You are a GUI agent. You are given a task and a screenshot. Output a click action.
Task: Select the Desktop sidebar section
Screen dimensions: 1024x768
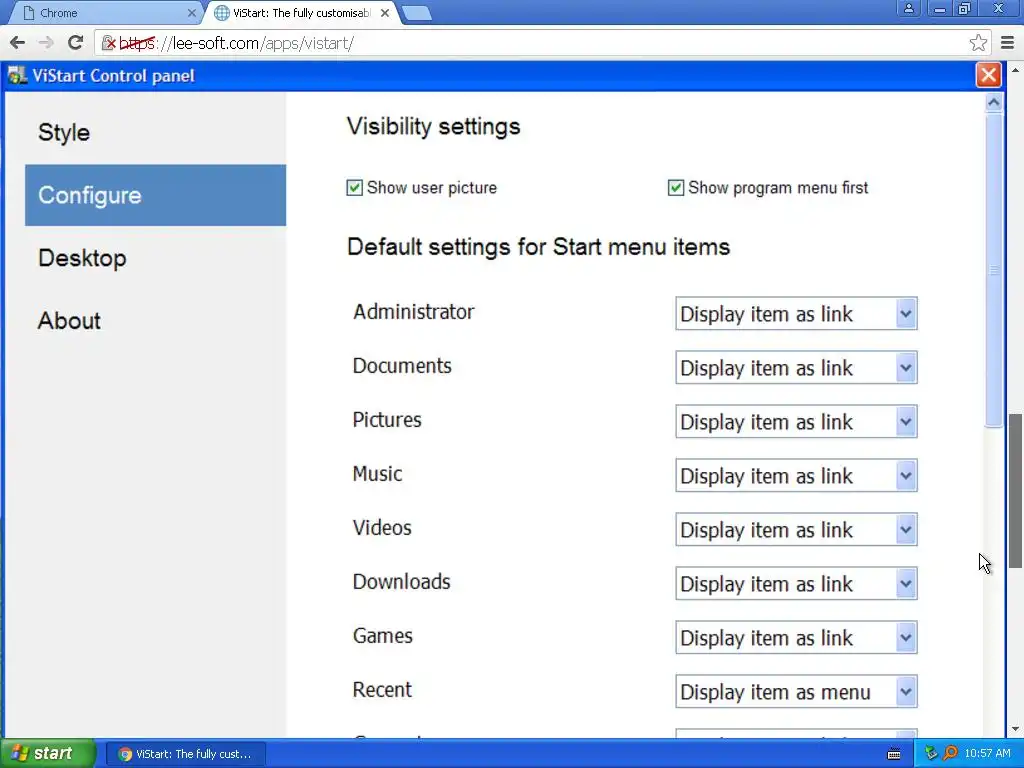pos(155,258)
